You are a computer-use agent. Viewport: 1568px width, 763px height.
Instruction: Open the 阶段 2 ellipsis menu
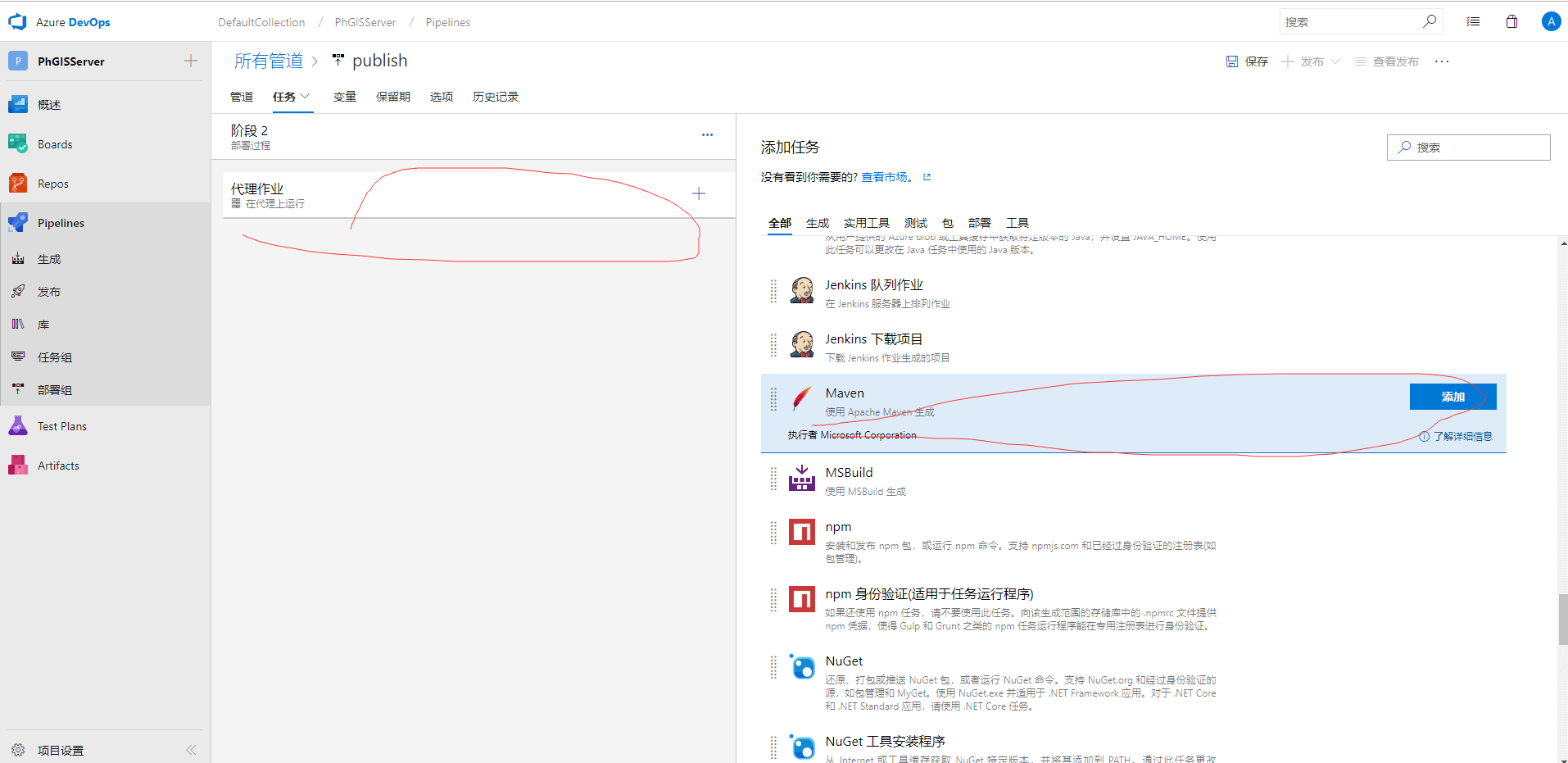tap(707, 135)
